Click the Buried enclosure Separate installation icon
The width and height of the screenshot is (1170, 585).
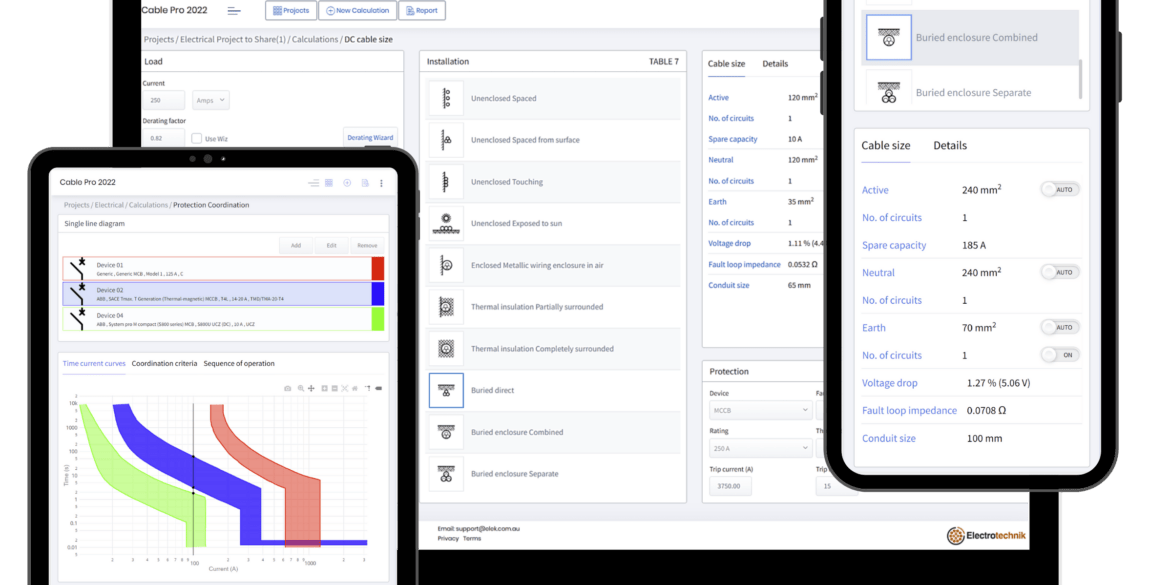pyautogui.click(x=445, y=474)
